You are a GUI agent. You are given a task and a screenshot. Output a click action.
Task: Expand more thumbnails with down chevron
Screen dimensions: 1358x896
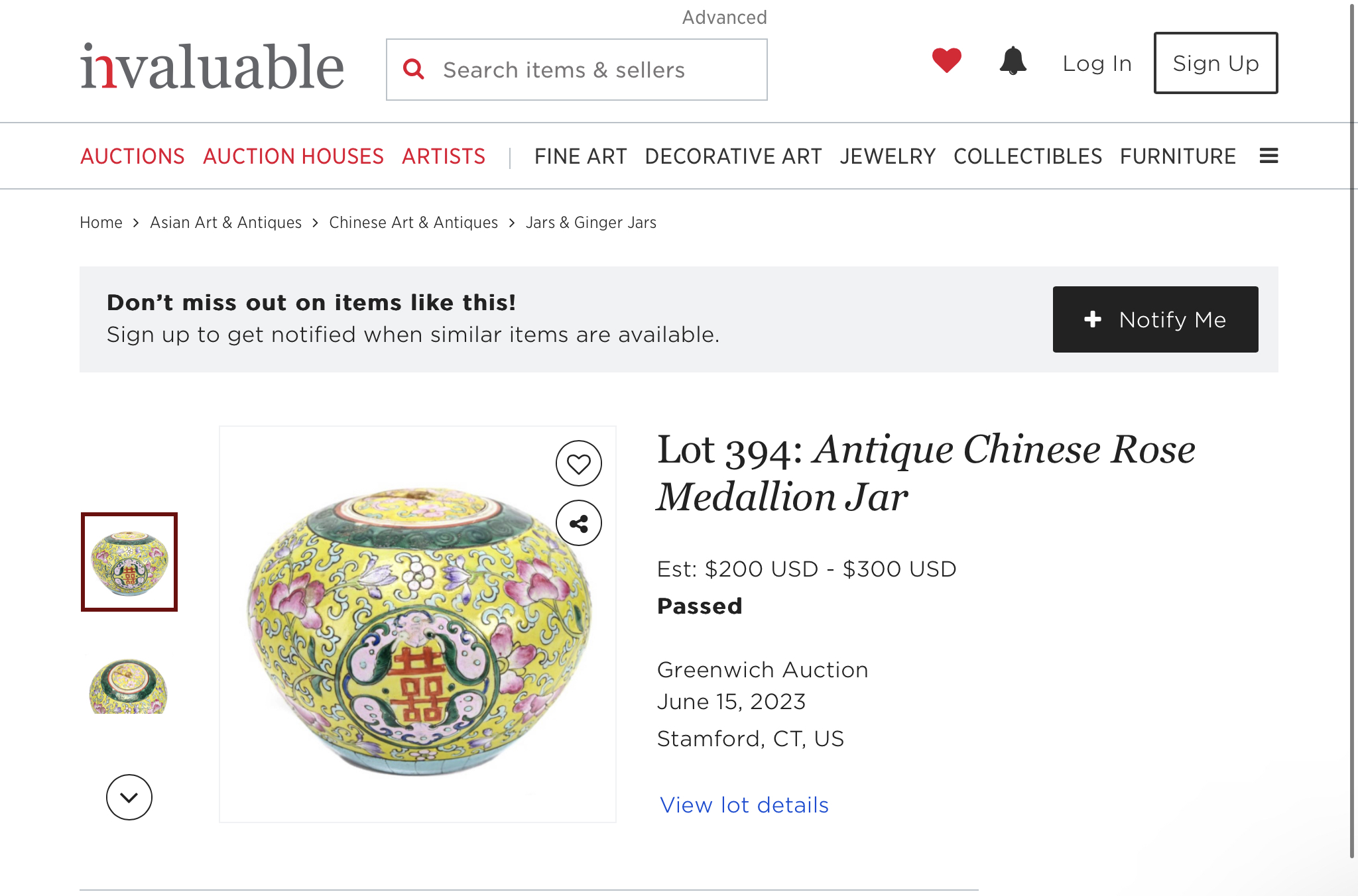(x=129, y=797)
